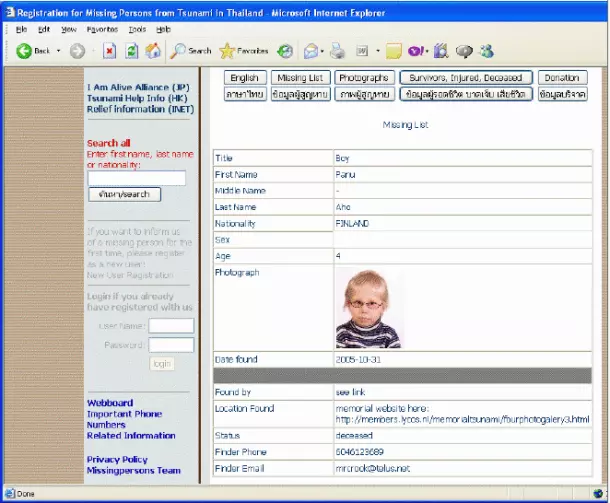The image size is (610, 503).
Task: Open the Related Information link
Action: 131,436
